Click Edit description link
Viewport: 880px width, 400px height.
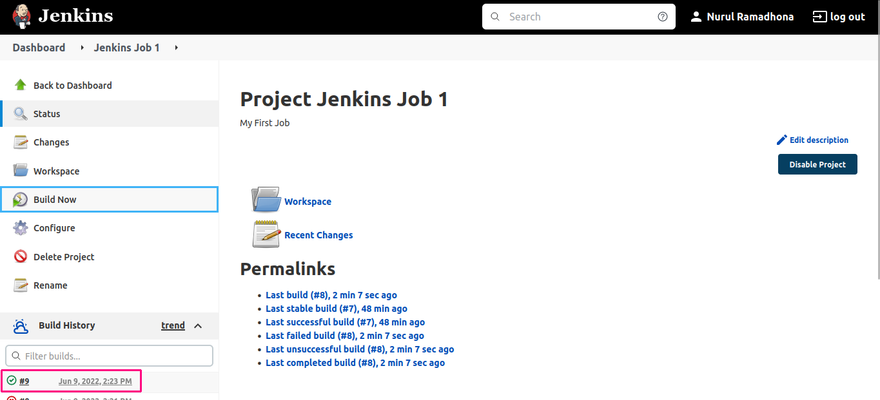(x=819, y=140)
